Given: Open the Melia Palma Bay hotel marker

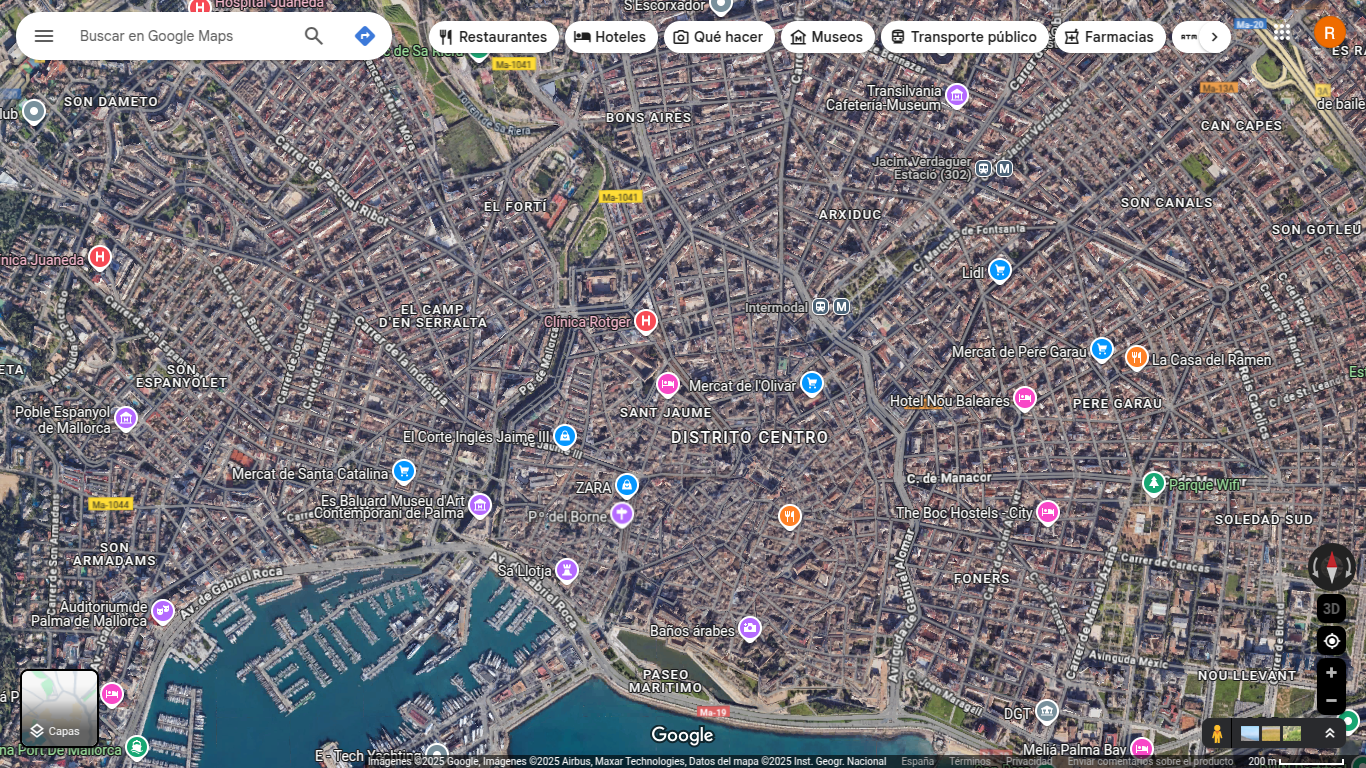Looking at the screenshot, I should pos(1142,747).
